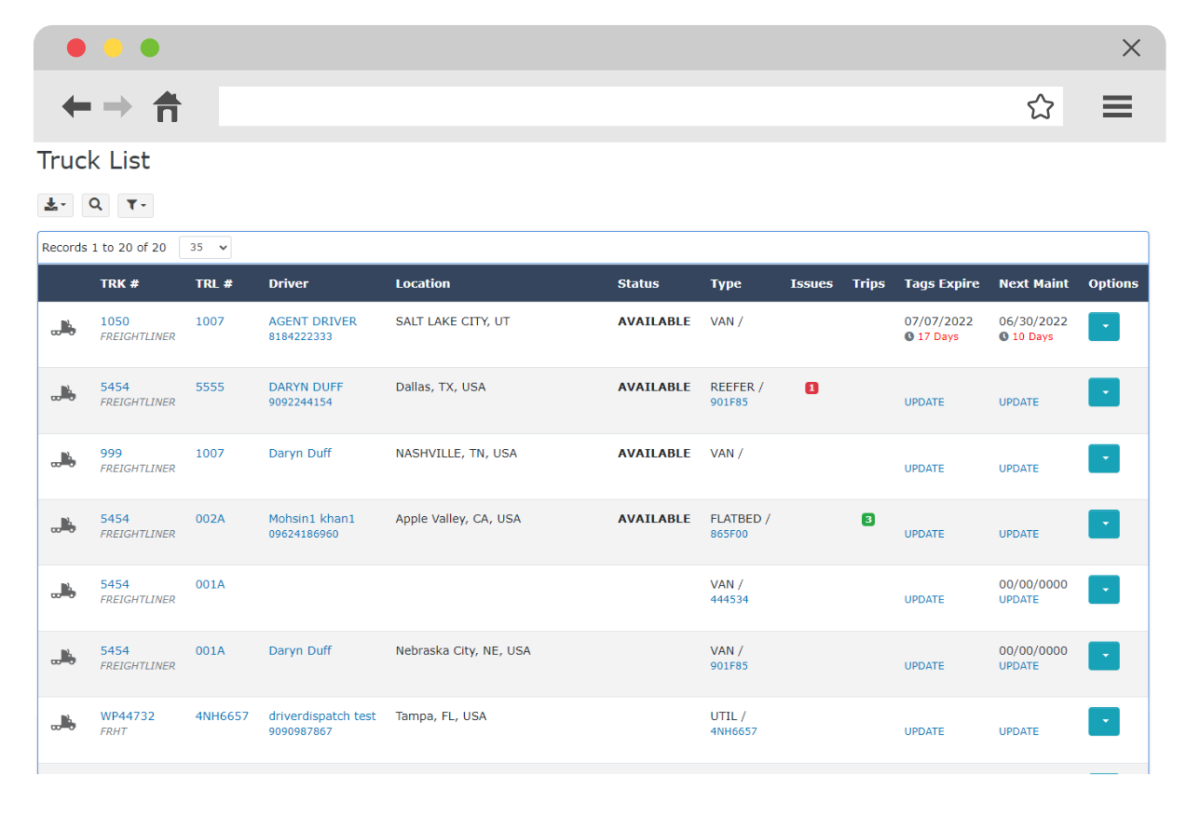Click the search magnifier icon
The image size is (1200, 831).
tap(95, 204)
